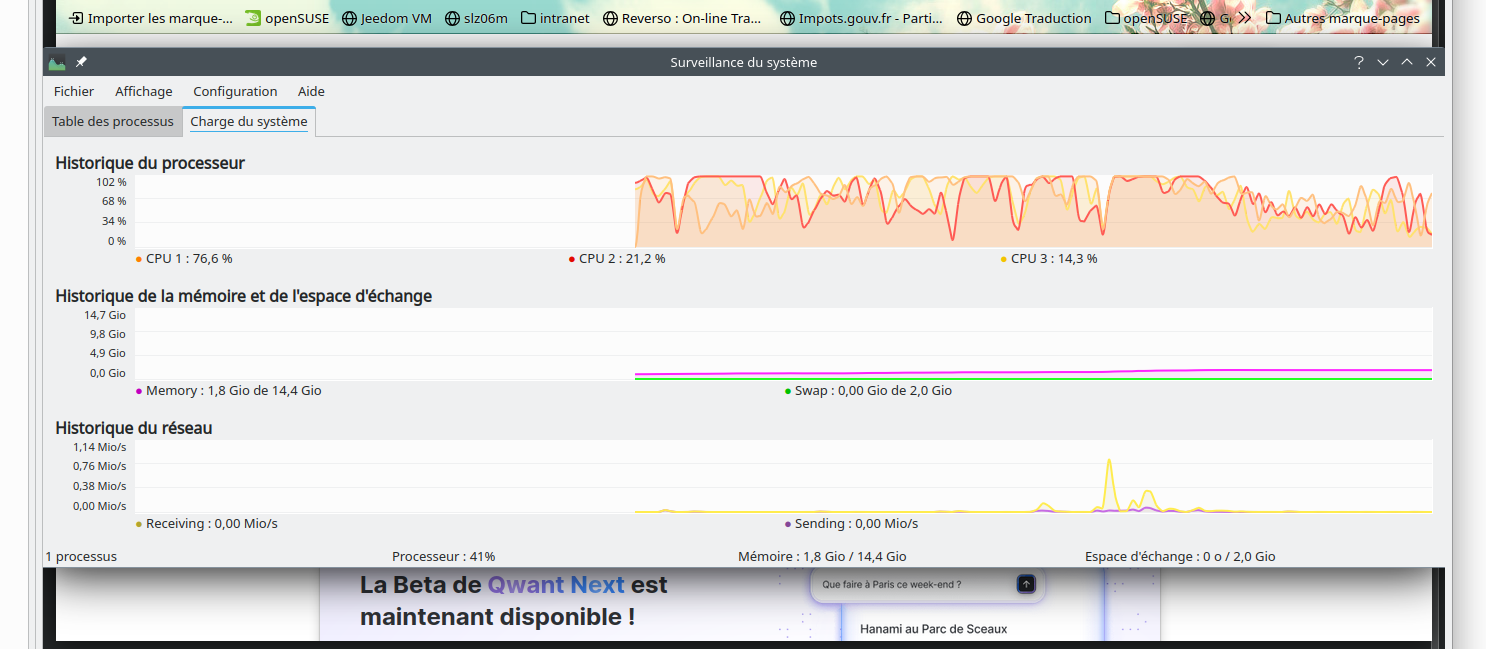1486x649 pixels.
Task: Open the slz06m bookmark
Action: 476,18
